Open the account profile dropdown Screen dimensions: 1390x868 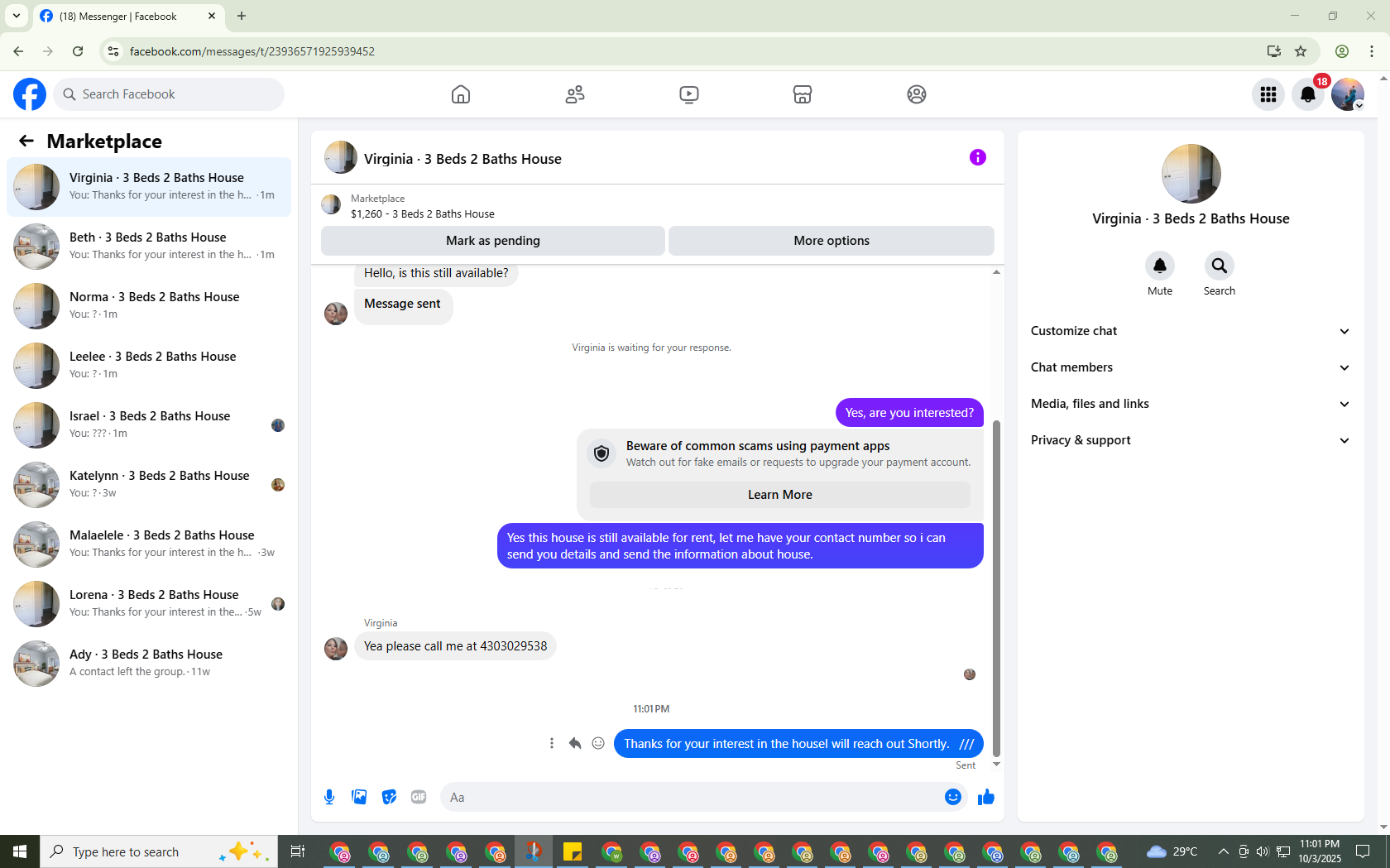[1348, 94]
